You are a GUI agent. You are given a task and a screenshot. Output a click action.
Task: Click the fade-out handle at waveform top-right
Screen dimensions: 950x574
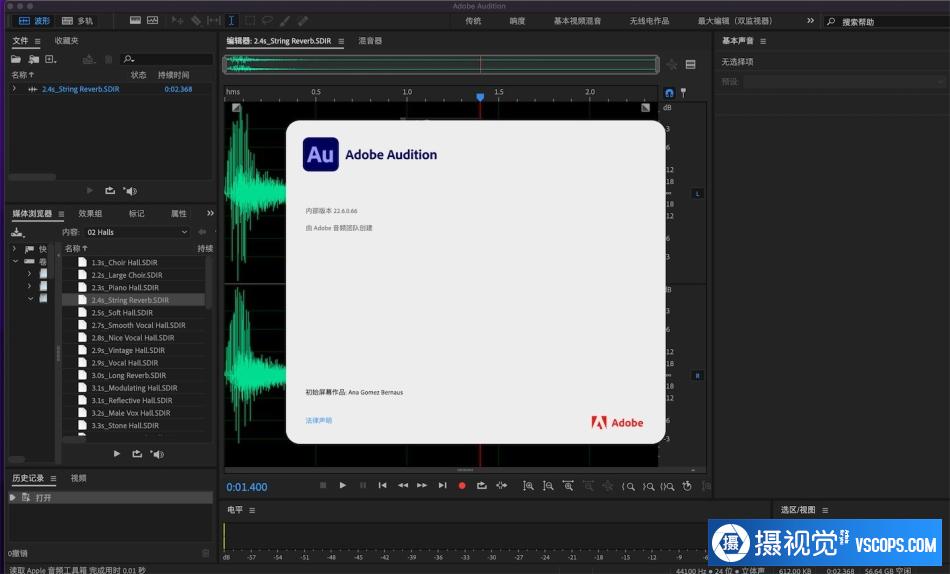645,107
